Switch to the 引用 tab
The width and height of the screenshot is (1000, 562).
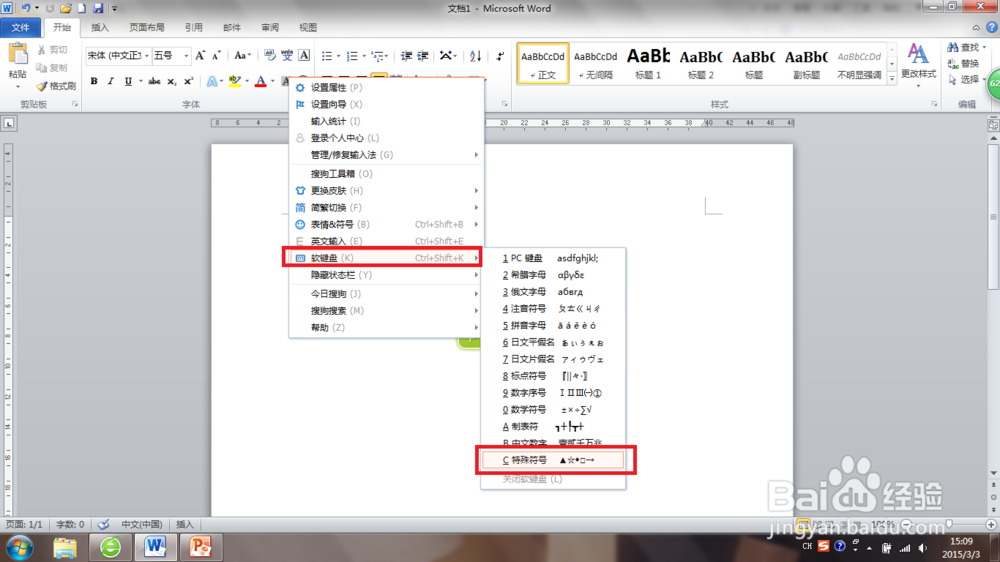(x=193, y=27)
